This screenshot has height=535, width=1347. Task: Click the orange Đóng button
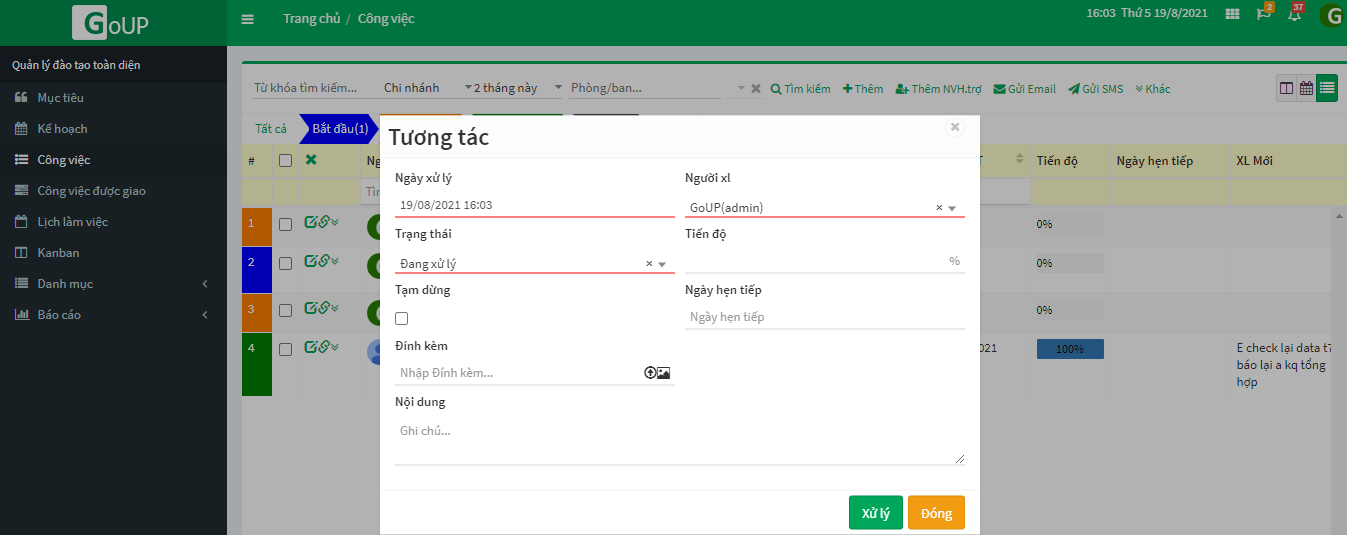tap(936, 513)
